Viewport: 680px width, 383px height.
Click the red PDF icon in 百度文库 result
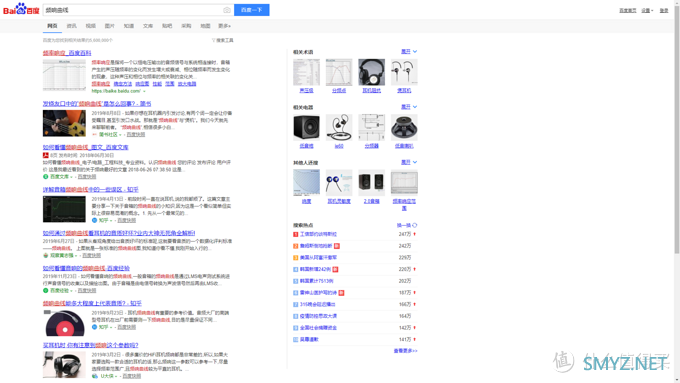[x=46, y=155]
